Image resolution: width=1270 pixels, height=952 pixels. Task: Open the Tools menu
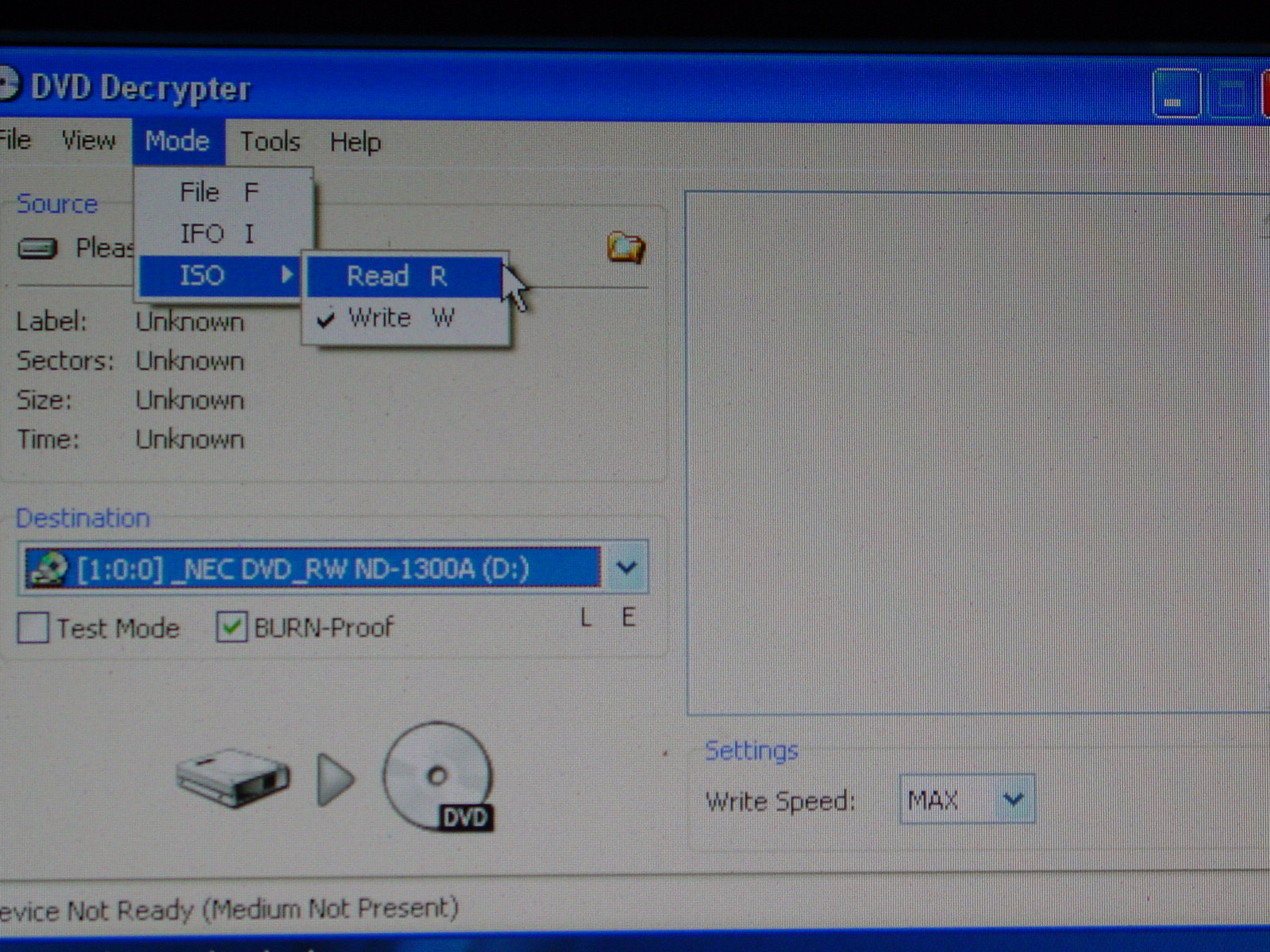270,141
